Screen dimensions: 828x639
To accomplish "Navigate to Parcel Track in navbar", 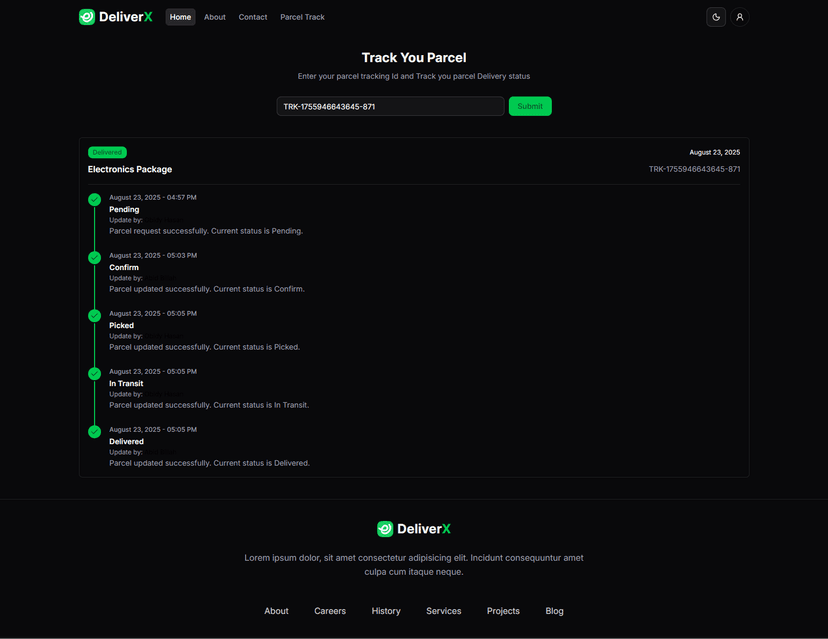I will click(x=302, y=17).
